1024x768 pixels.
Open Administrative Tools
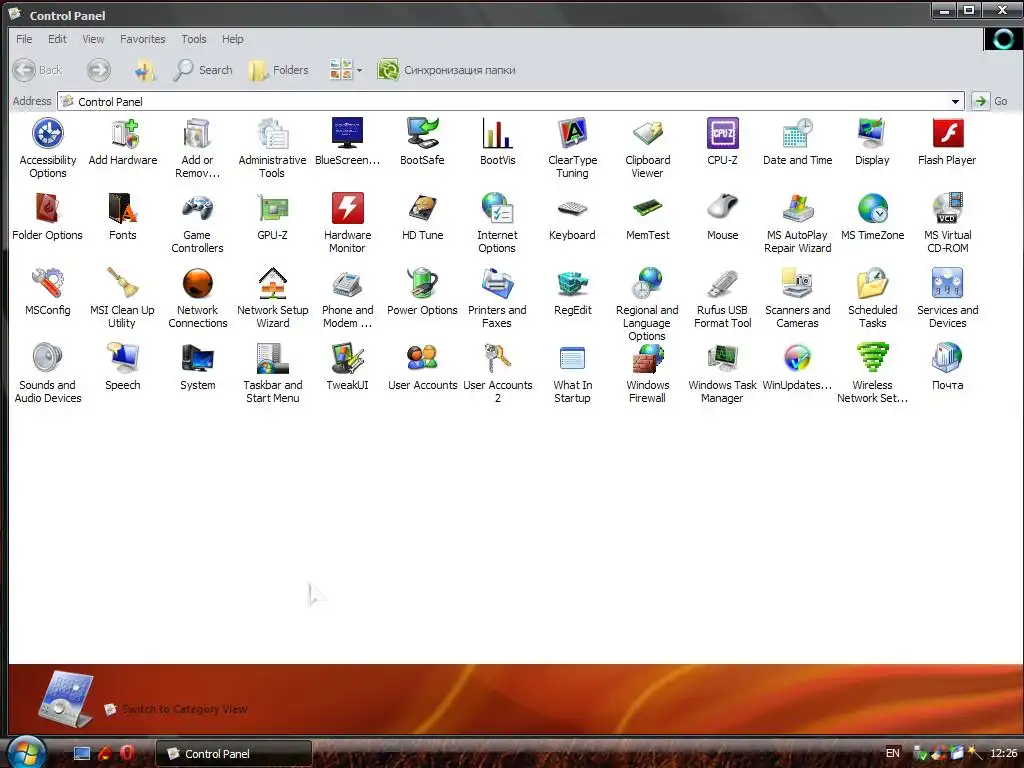[x=272, y=148]
